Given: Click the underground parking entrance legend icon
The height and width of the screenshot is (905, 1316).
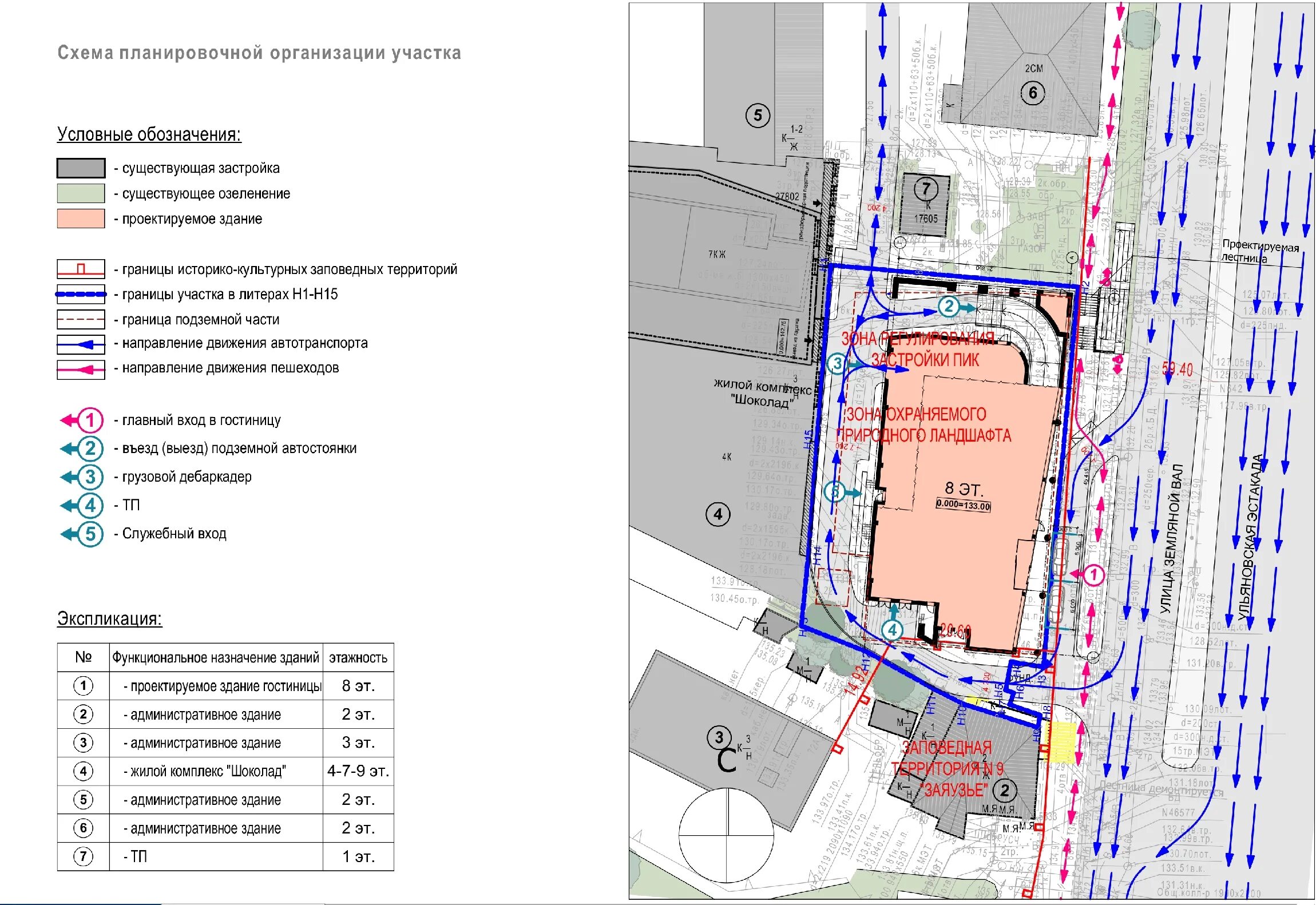Looking at the screenshot, I should (89, 448).
